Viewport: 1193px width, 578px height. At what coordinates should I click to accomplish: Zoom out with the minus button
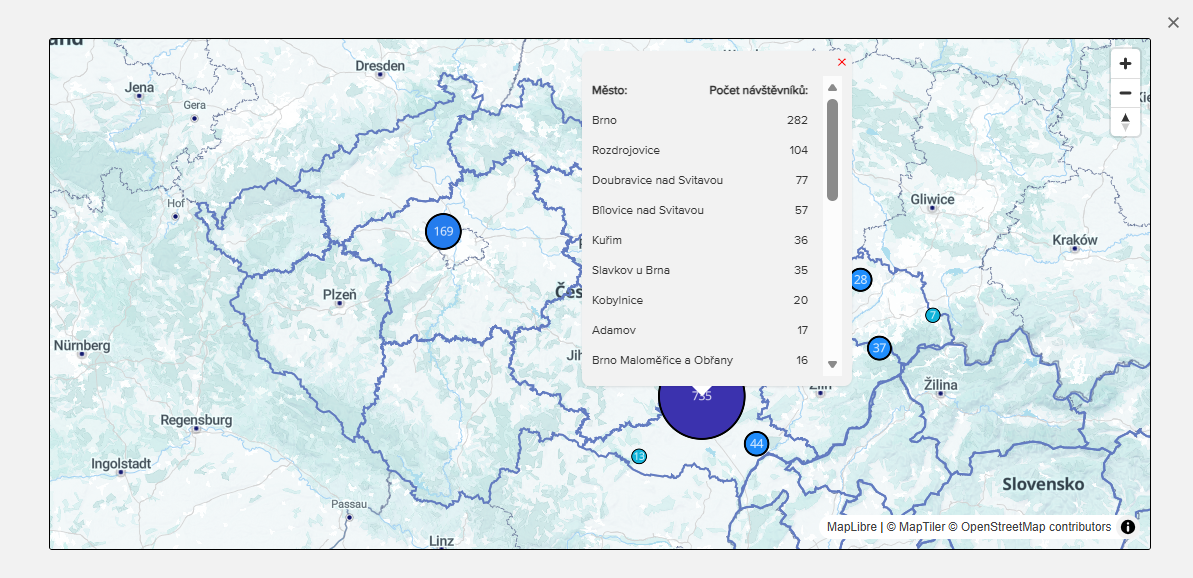[x=1125, y=93]
